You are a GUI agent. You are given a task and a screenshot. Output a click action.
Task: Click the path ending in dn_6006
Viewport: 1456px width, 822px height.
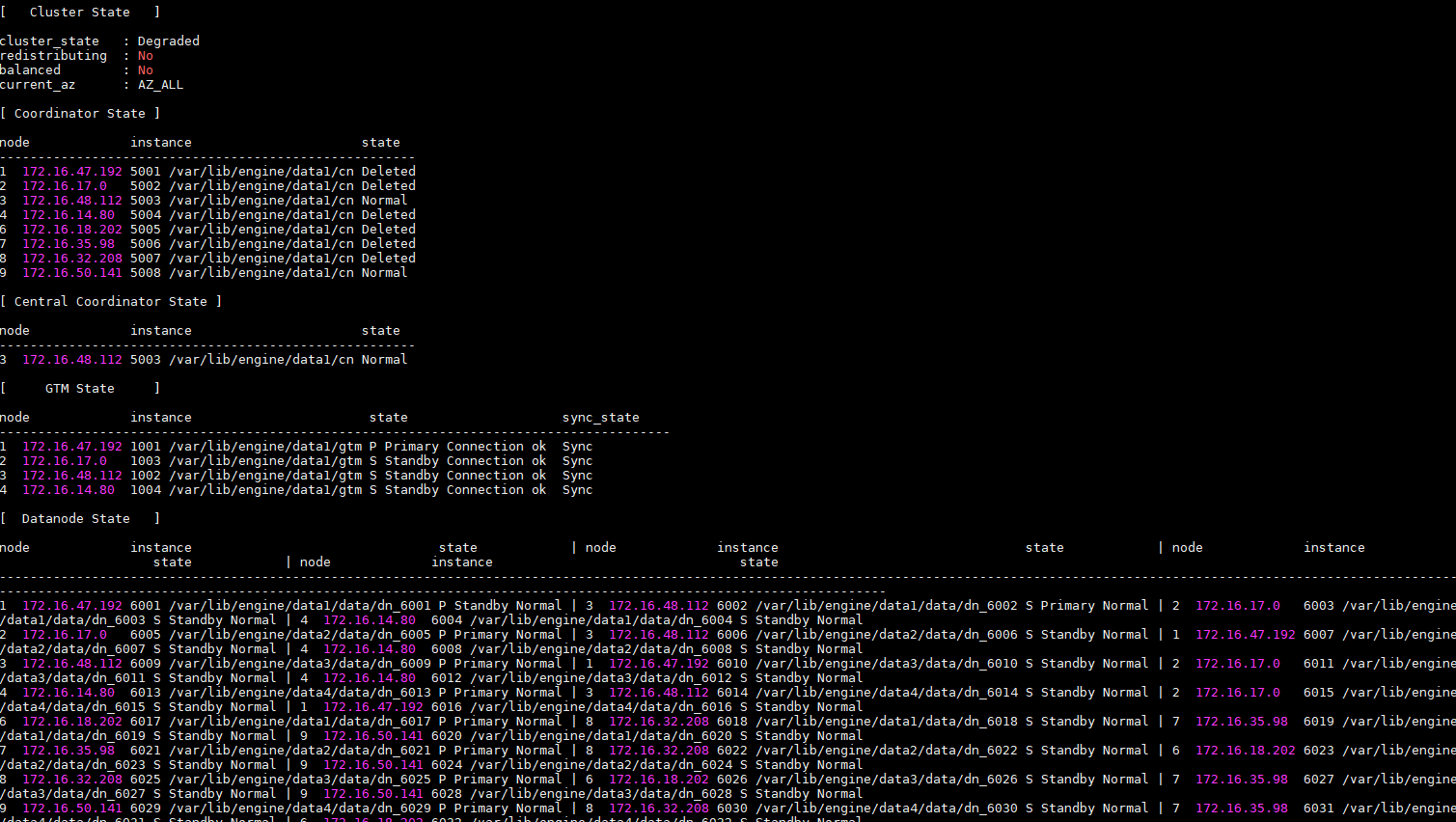(887, 635)
